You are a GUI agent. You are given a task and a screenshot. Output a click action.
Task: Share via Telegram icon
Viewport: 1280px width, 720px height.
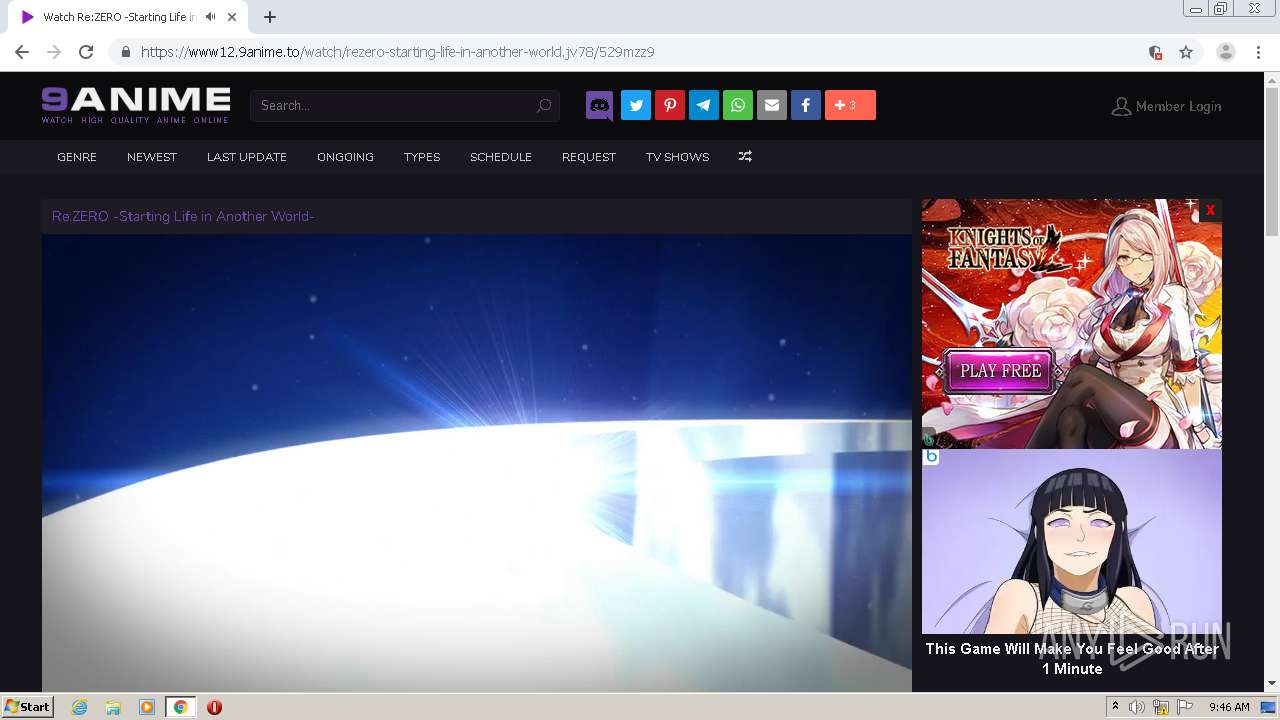click(704, 105)
